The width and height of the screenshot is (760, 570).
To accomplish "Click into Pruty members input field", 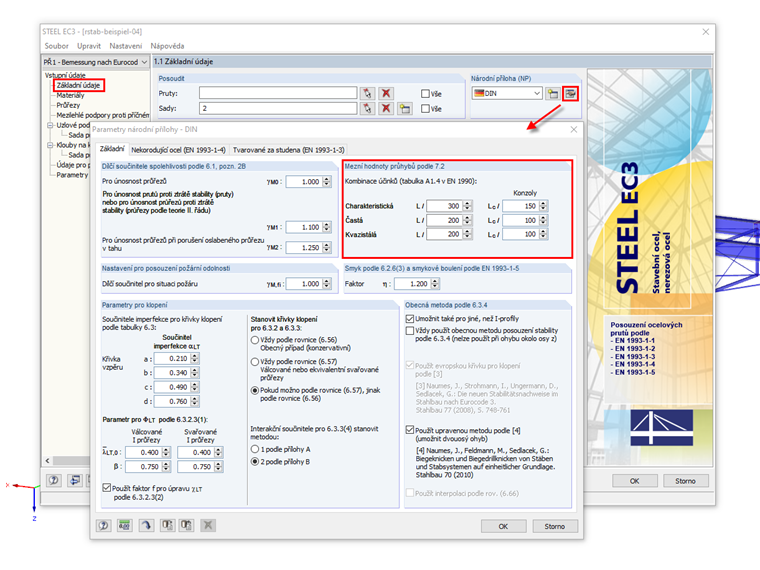I will (x=278, y=94).
